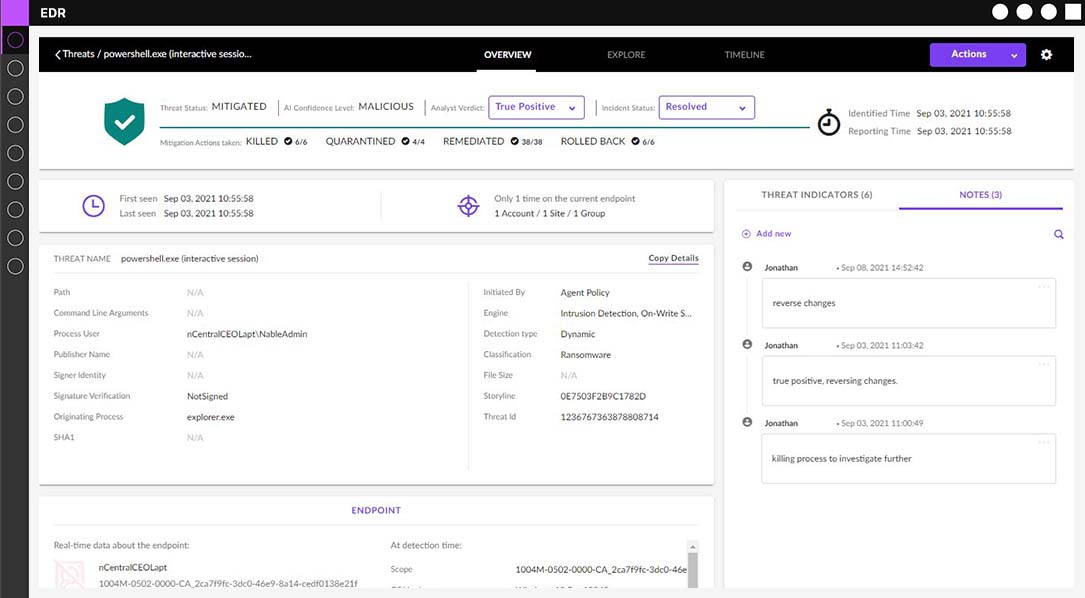Click the QUARANTINED checkmark icon
1085x598 pixels.
(x=405, y=141)
